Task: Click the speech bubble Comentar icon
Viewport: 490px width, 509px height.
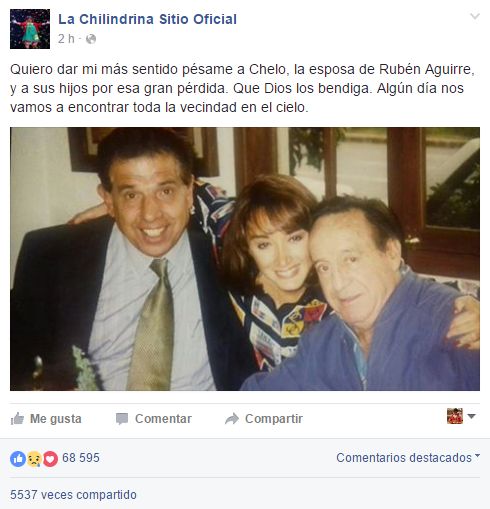Action: click(x=122, y=419)
